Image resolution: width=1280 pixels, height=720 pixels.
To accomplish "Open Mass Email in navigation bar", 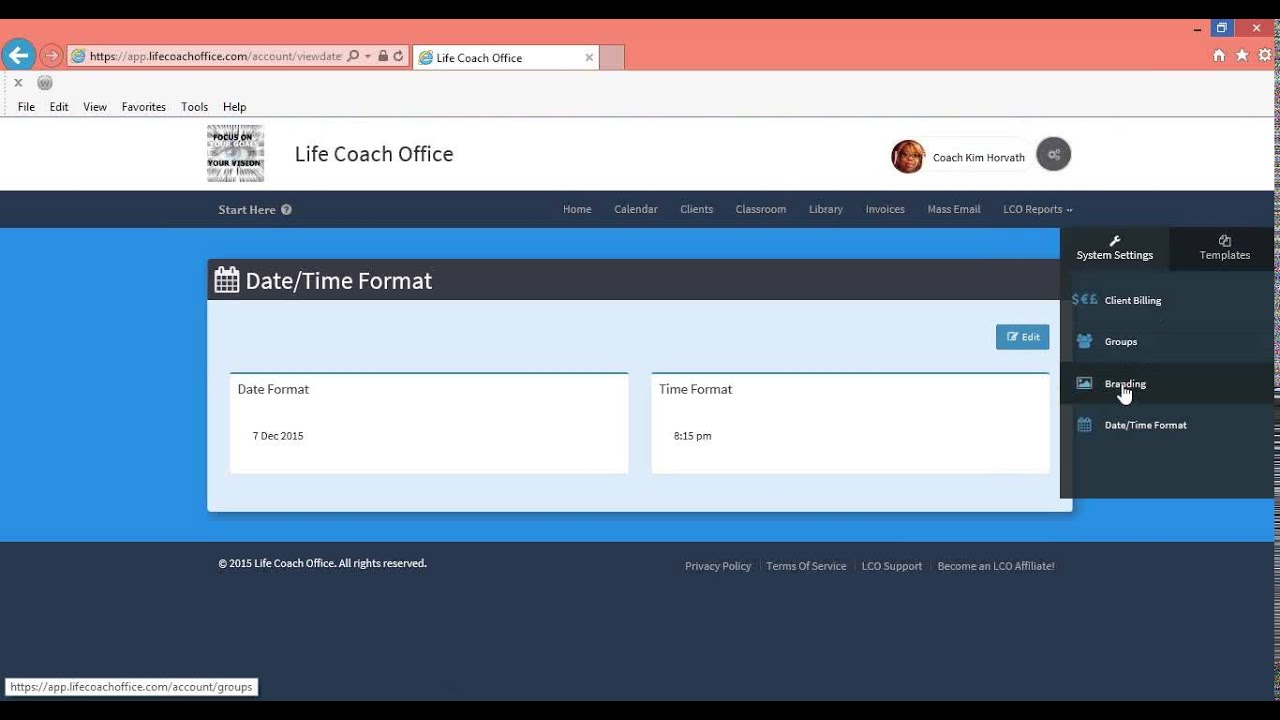I will (954, 209).
